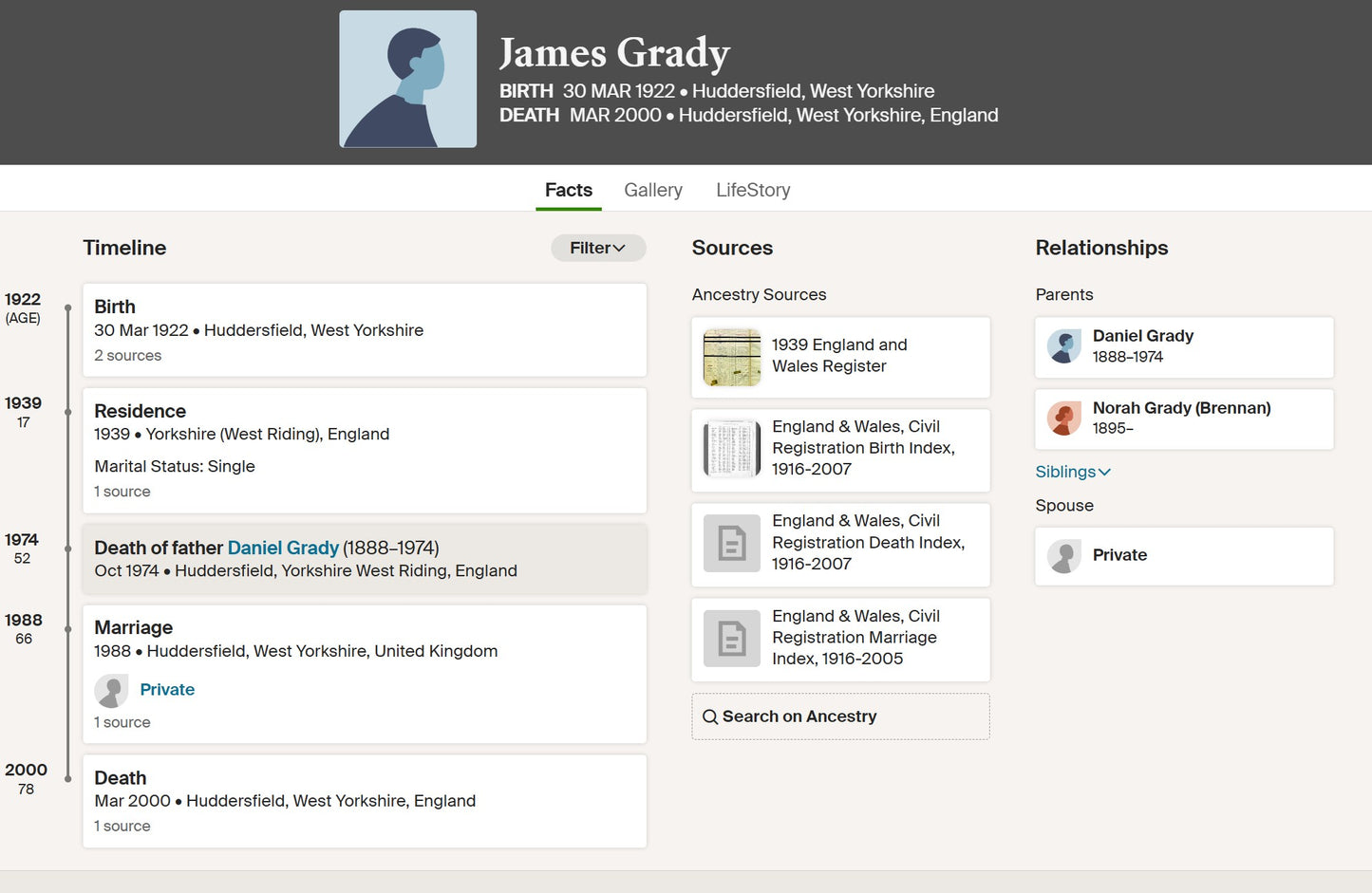Click the Search on Ancestry button
The width and height of the screenshot is (1372, 893).
[x=840, y=716]
